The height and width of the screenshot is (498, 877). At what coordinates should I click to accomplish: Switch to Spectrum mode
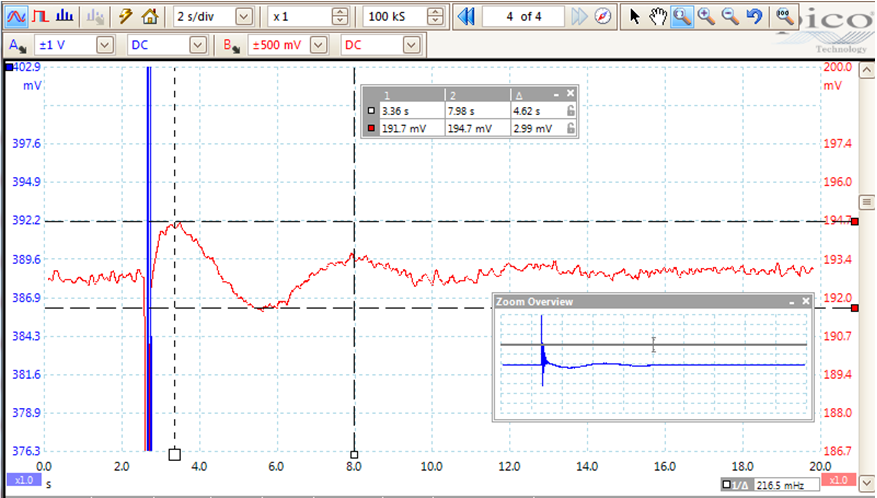click(64, 16)
